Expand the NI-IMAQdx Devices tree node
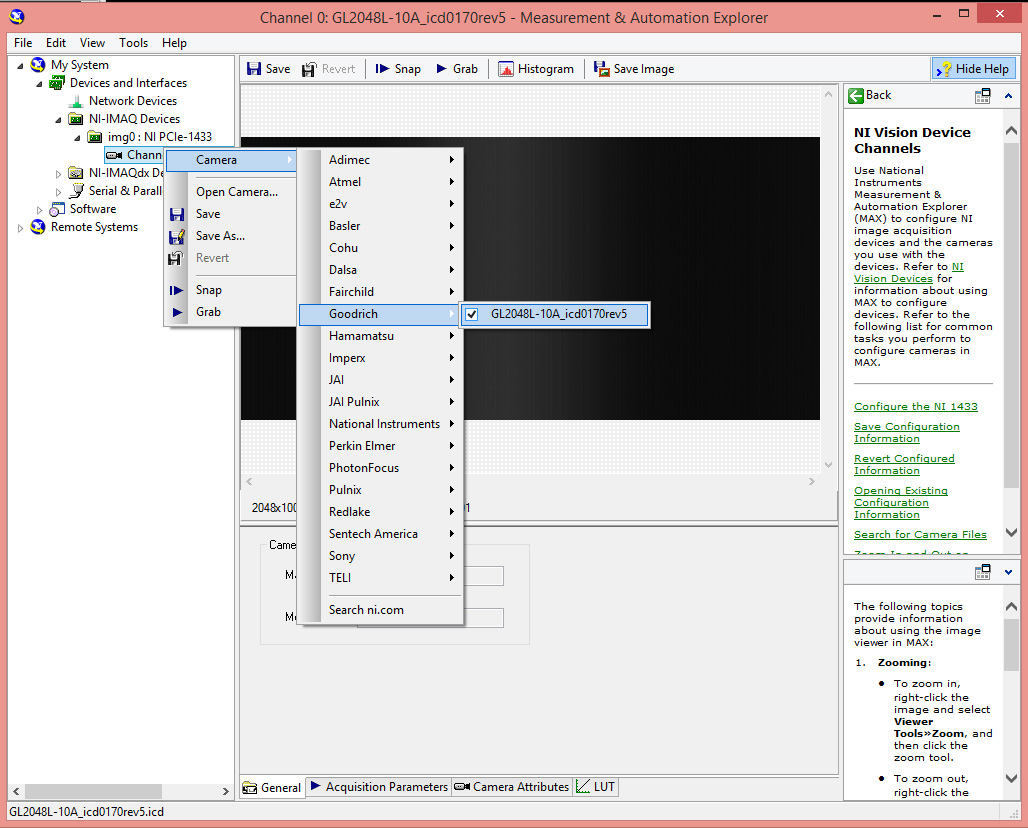 [x=59, y=173]
